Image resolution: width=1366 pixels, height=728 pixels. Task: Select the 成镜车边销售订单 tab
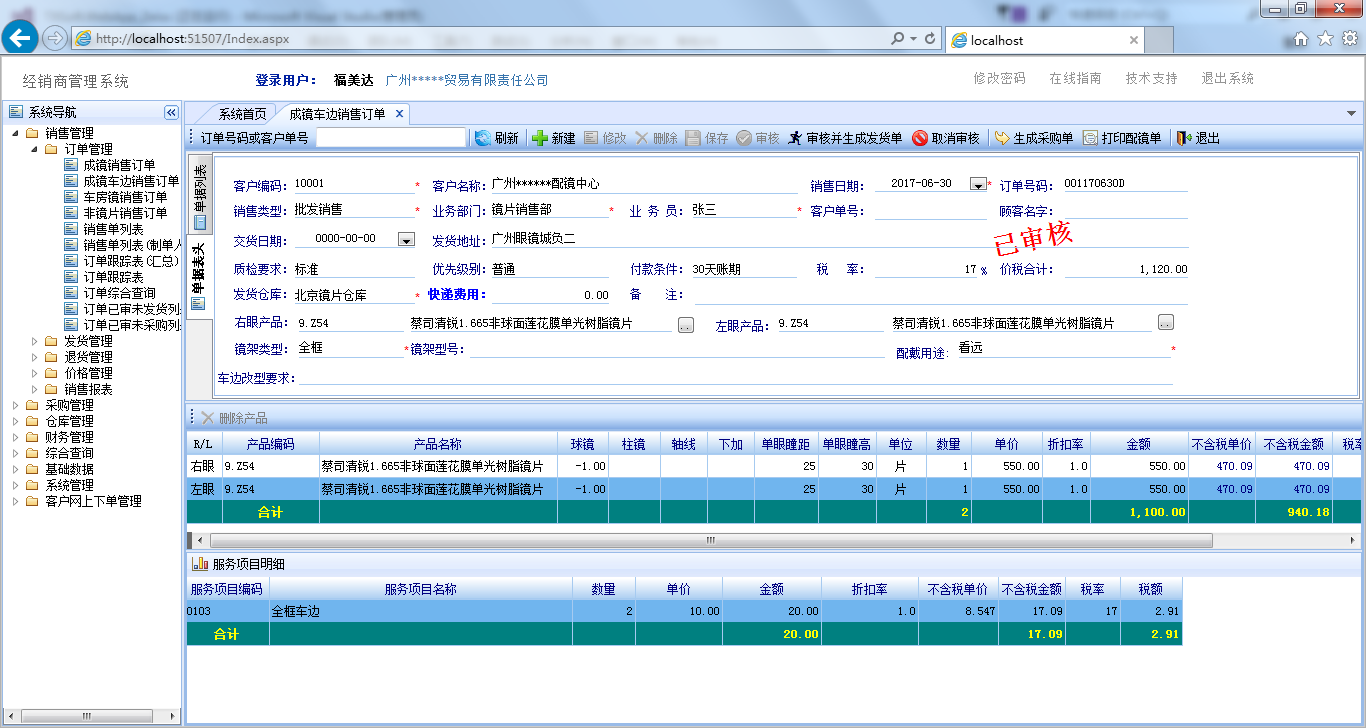(x=337, y=114)
